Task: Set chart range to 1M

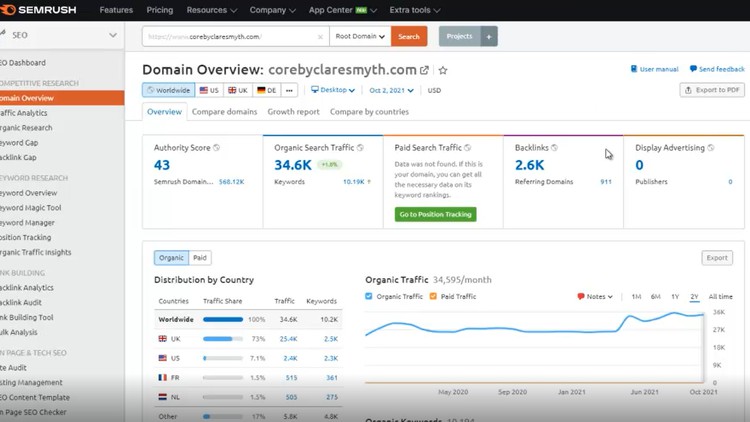Action: (x=636, y=297)
